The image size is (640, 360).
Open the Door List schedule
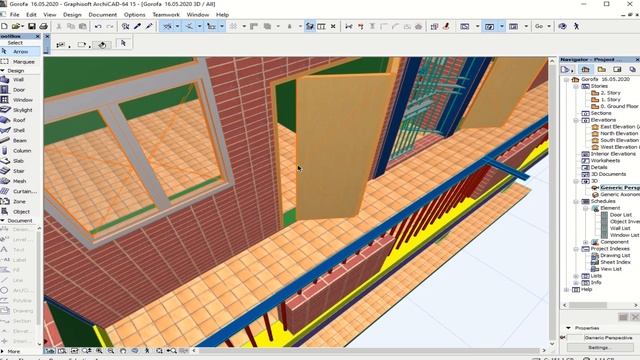pyautogui.click(x=621, y=215)
